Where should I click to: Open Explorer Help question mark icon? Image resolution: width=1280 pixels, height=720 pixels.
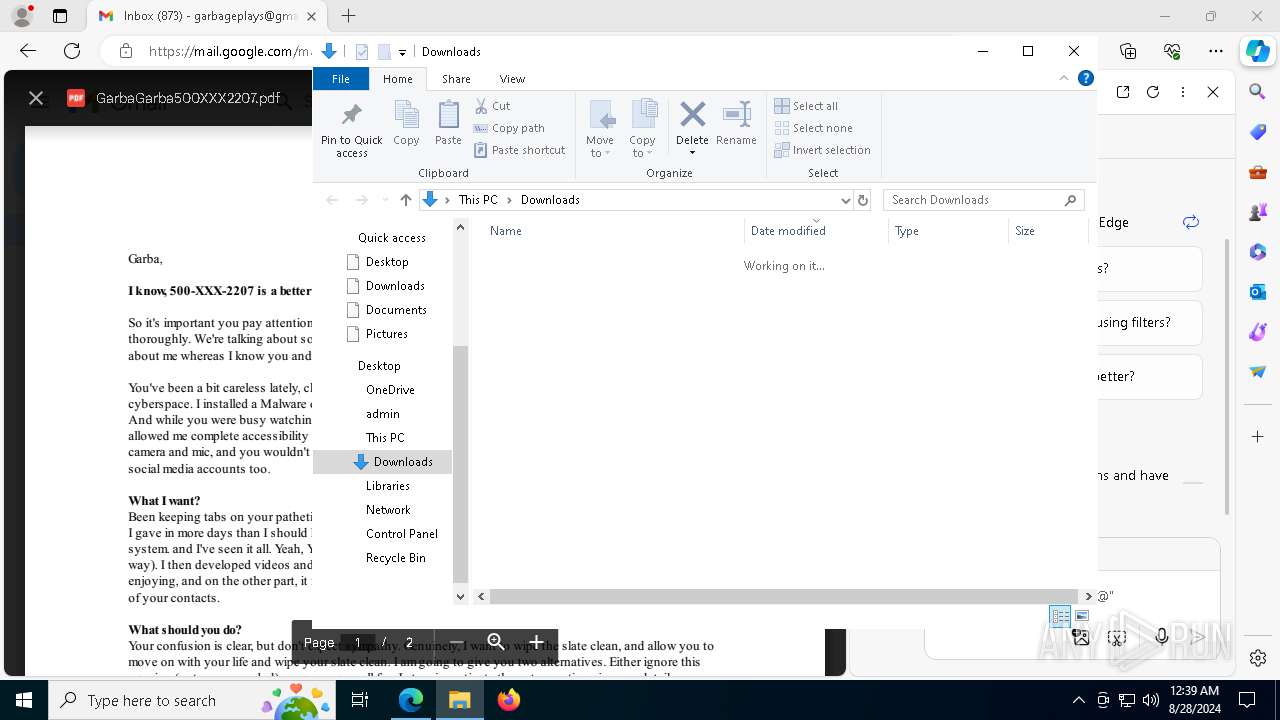[1086, 78]
